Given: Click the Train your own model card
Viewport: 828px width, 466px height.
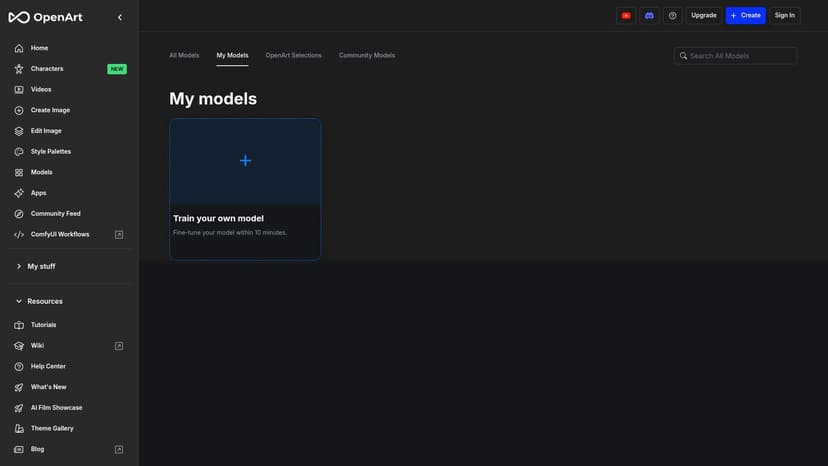Looking at the screenshot, I should pos(245,189).
